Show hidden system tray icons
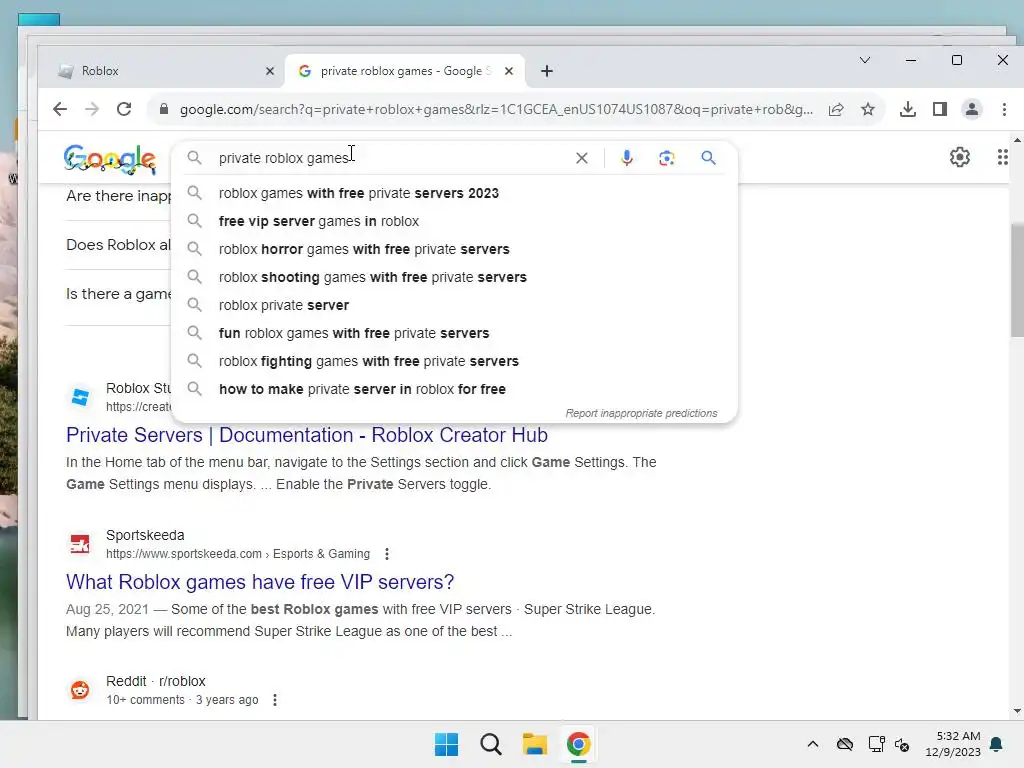Screen dimensions: 1024x768 pyautogui.click(x=812, y=744)
